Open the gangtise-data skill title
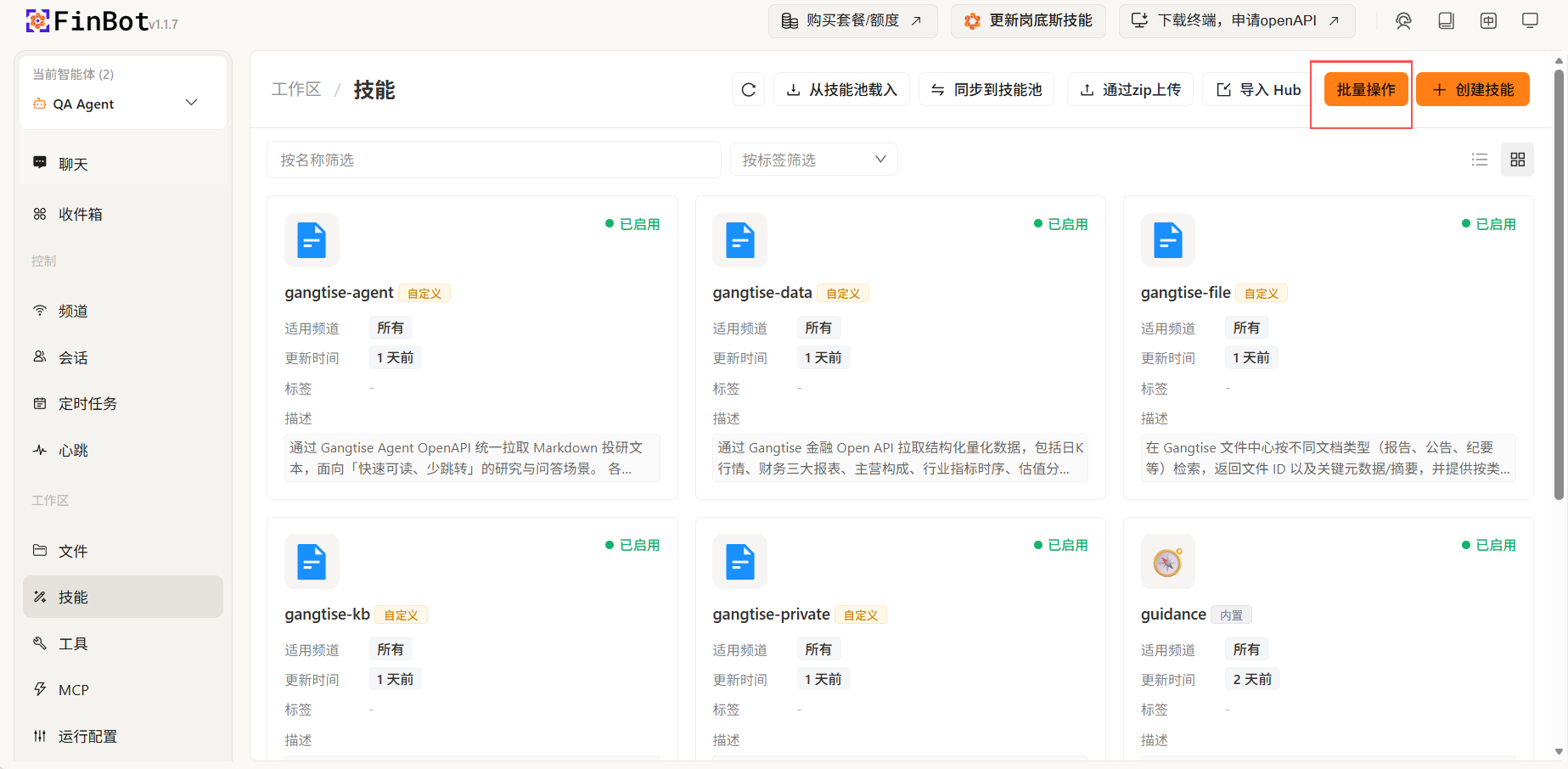1568x769 pixels. (762, 293)
